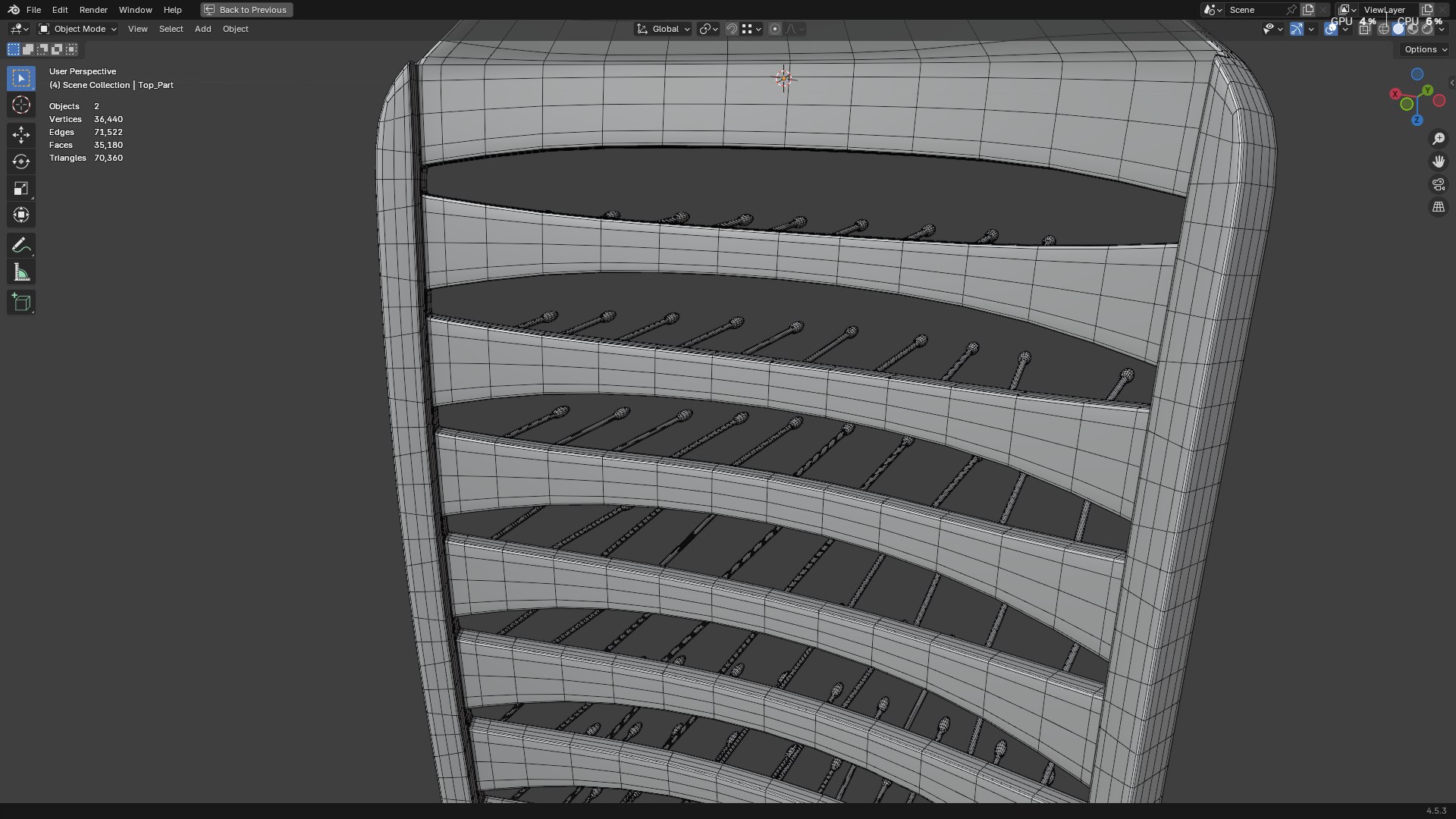Select the Annotate tool
1456x819 pixels.
click(21, 245)
